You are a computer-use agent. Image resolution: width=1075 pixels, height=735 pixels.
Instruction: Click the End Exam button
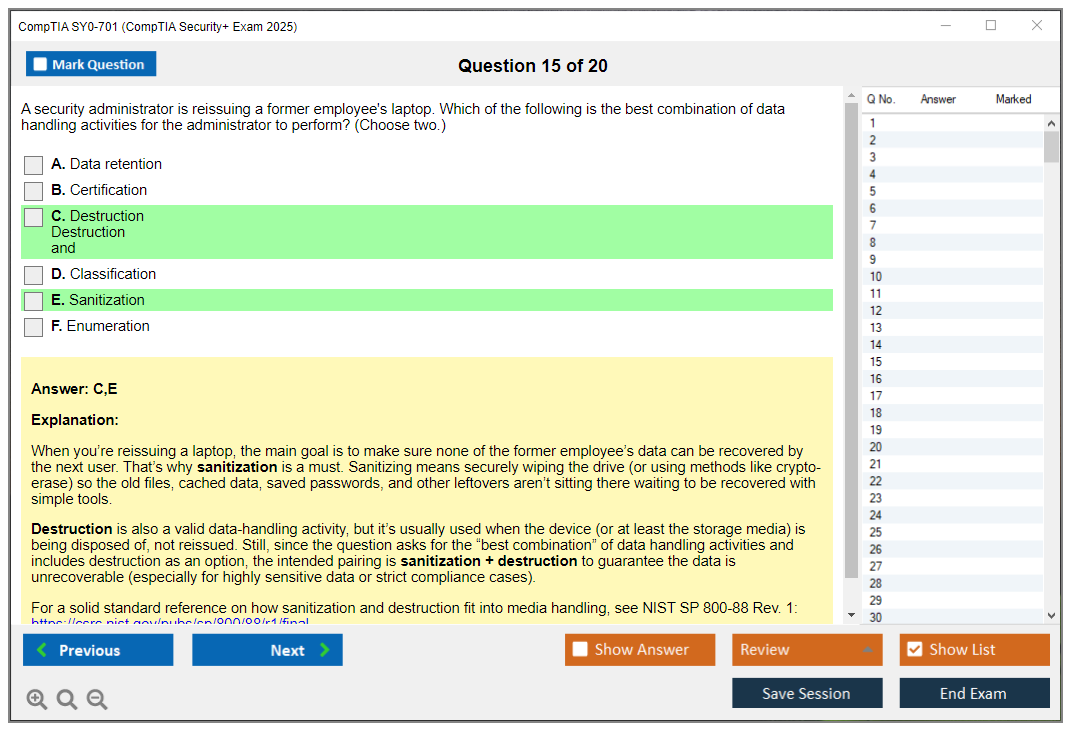coord(974,693)
